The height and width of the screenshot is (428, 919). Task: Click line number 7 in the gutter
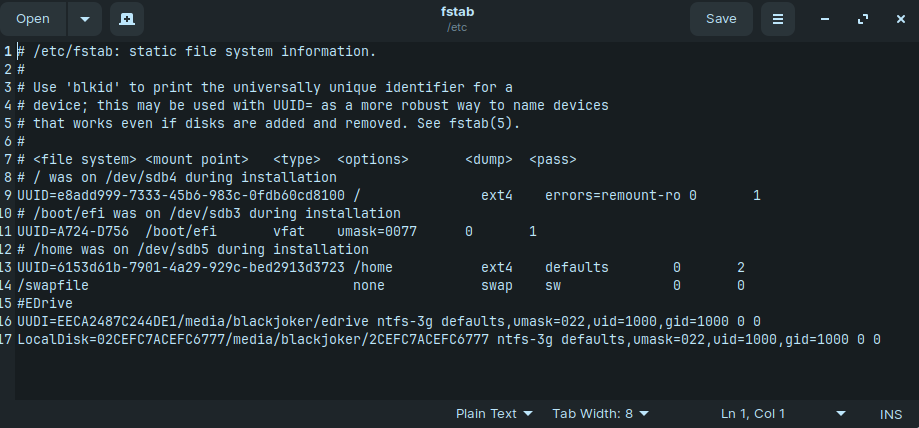pyautogui.click(x=8, y=159)
